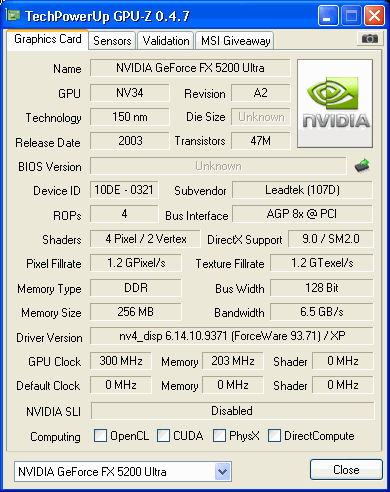Click the GPU field showing NV34
390x492 pixels.
coord(130,93)
